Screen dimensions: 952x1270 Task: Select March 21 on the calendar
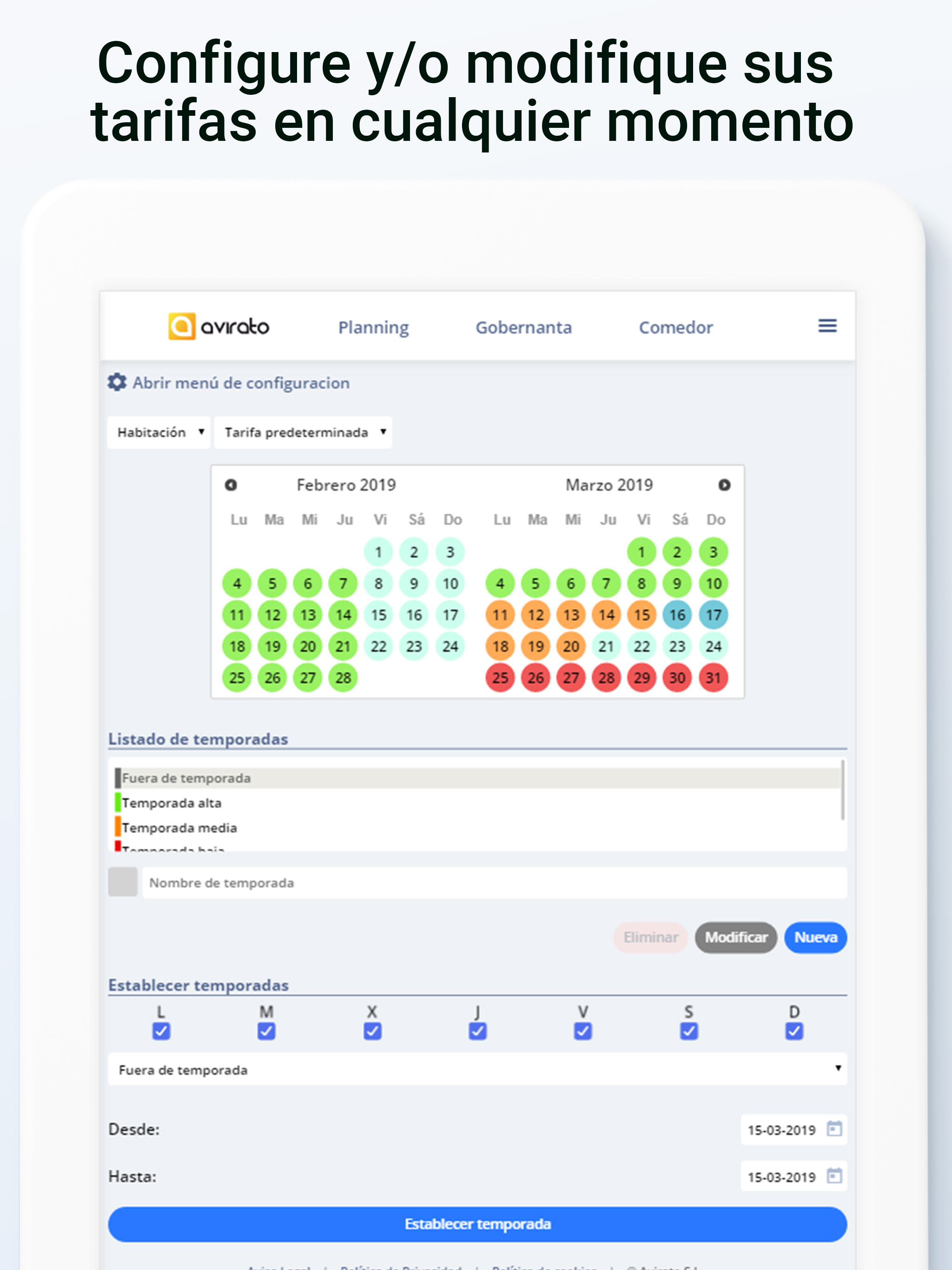pos(606,647)
